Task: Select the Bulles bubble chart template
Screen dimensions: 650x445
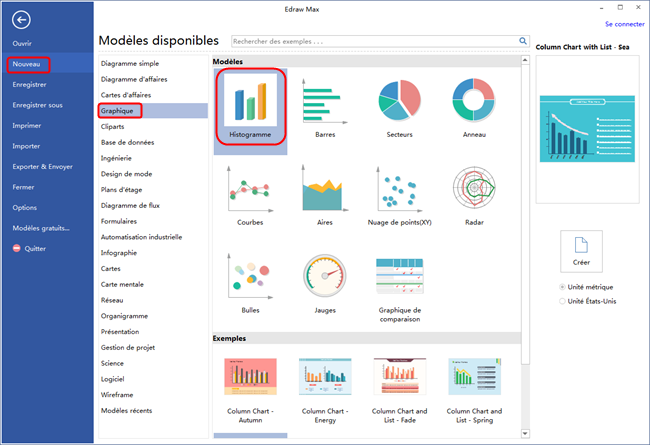Action: pos(250,283)
